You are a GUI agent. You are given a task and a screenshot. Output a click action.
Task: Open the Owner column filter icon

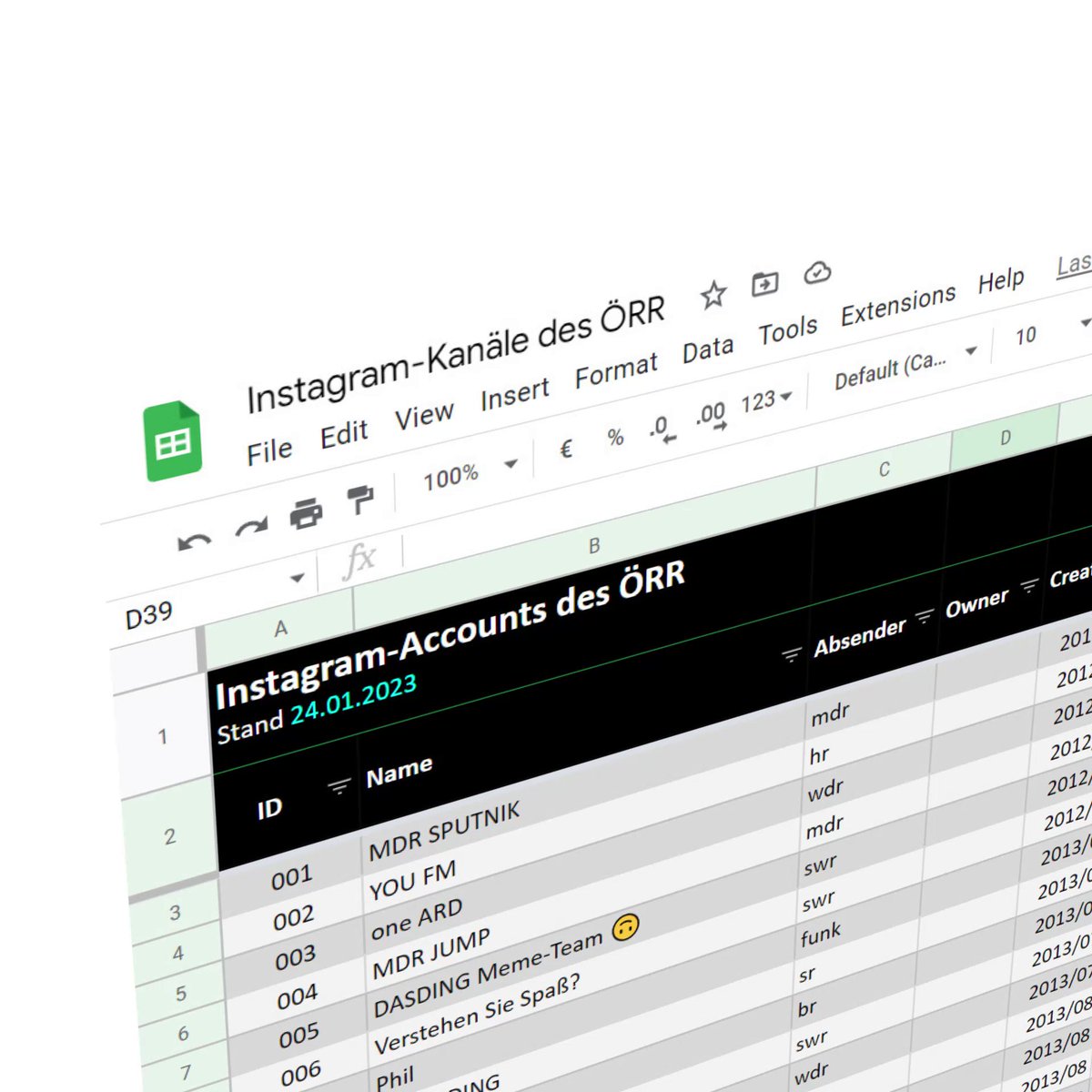pos(1029,587)
